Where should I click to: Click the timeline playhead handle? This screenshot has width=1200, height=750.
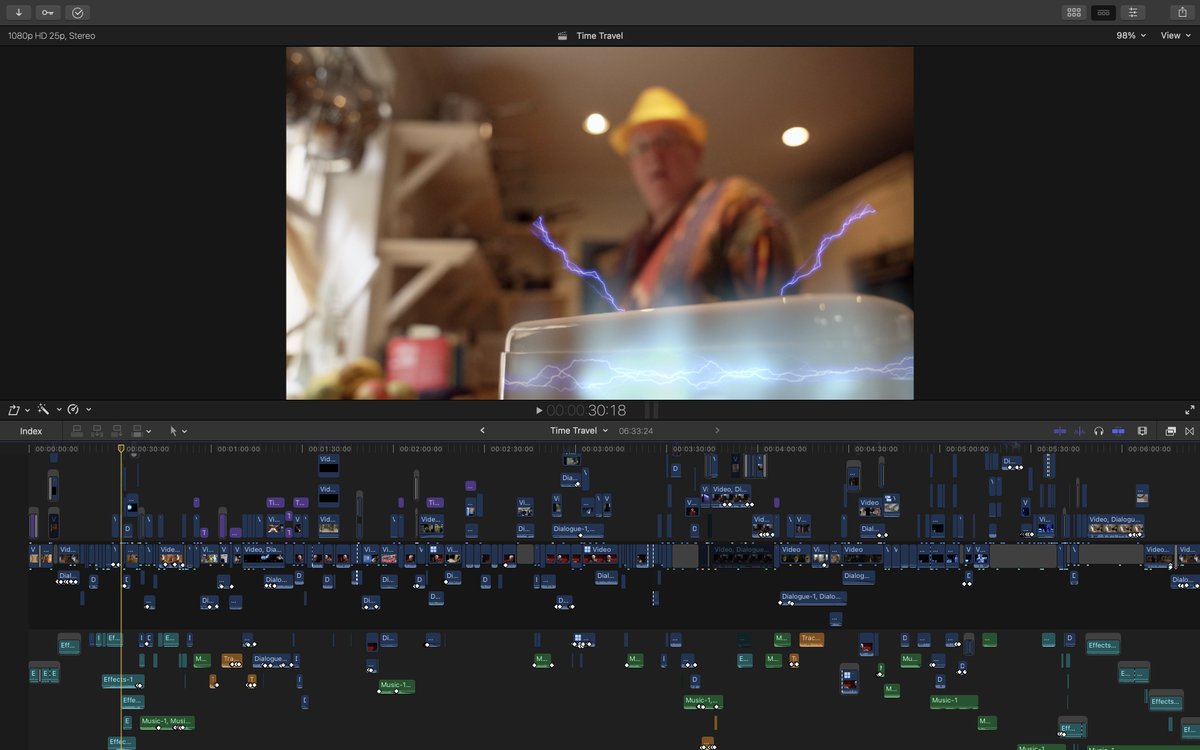pyautogui.click(x=121, y=449)
